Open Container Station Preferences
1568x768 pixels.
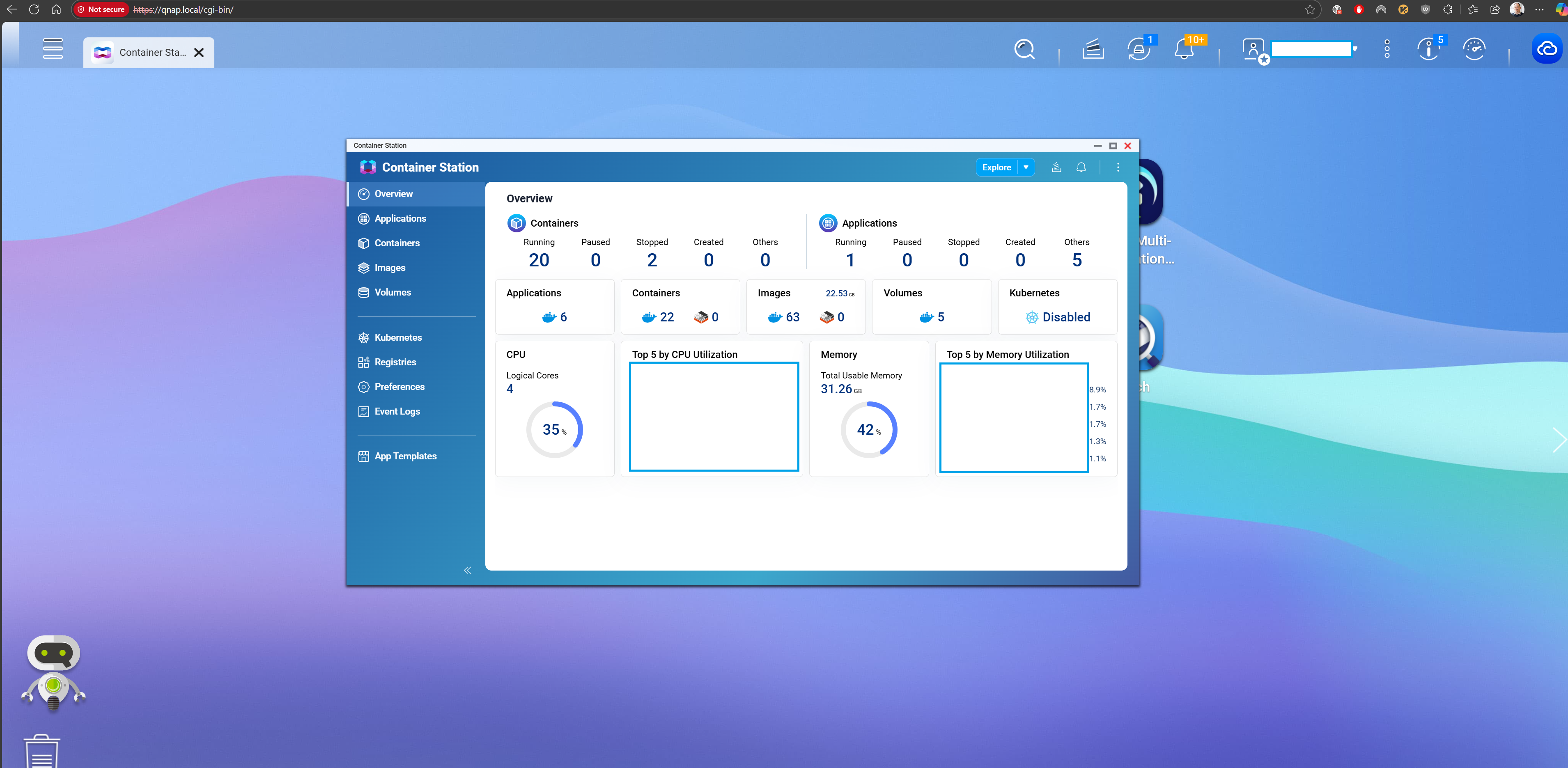(399, 386)
